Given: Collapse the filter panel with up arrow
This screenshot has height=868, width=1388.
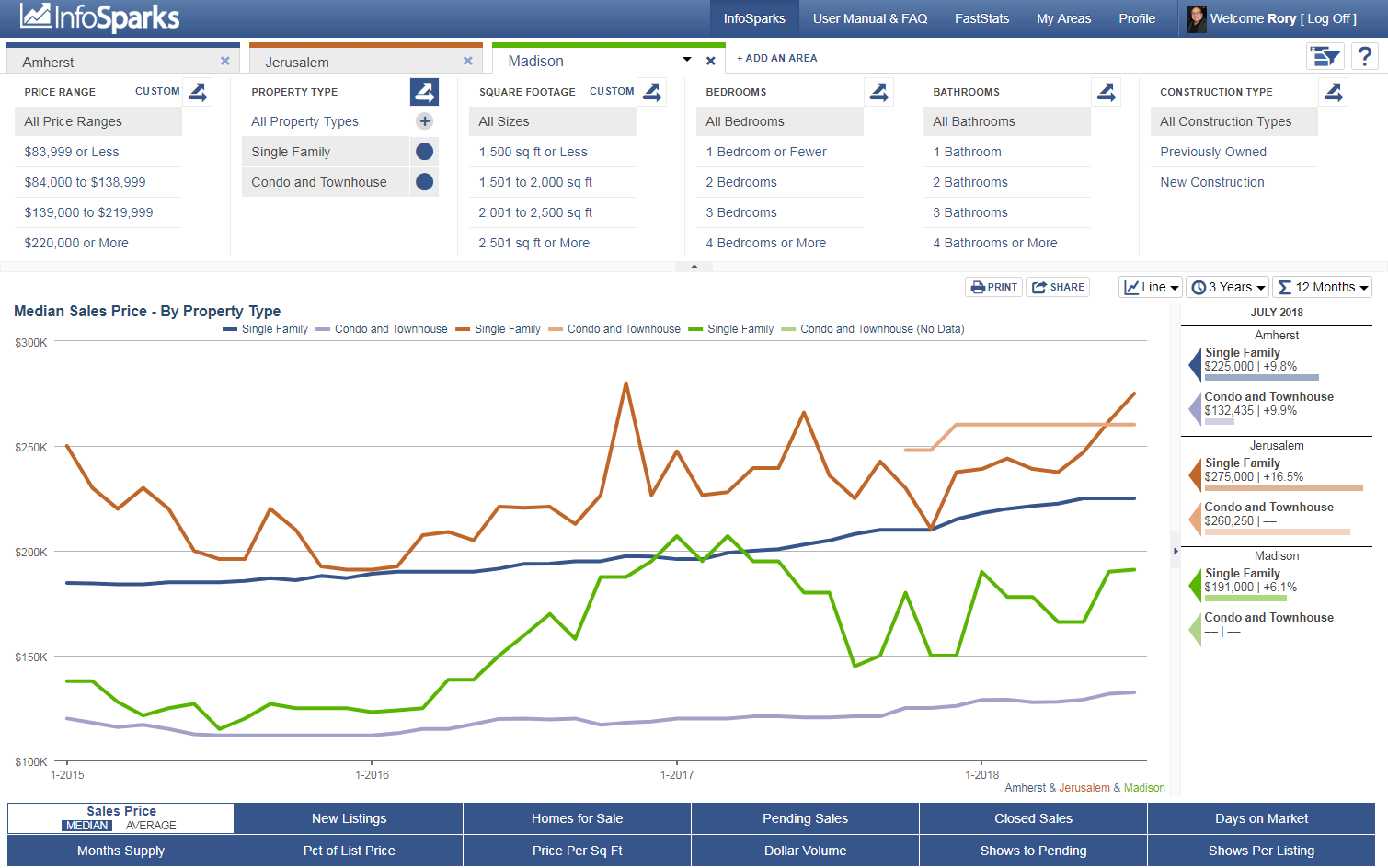Looking at the screenshot, I should point(694,267).
